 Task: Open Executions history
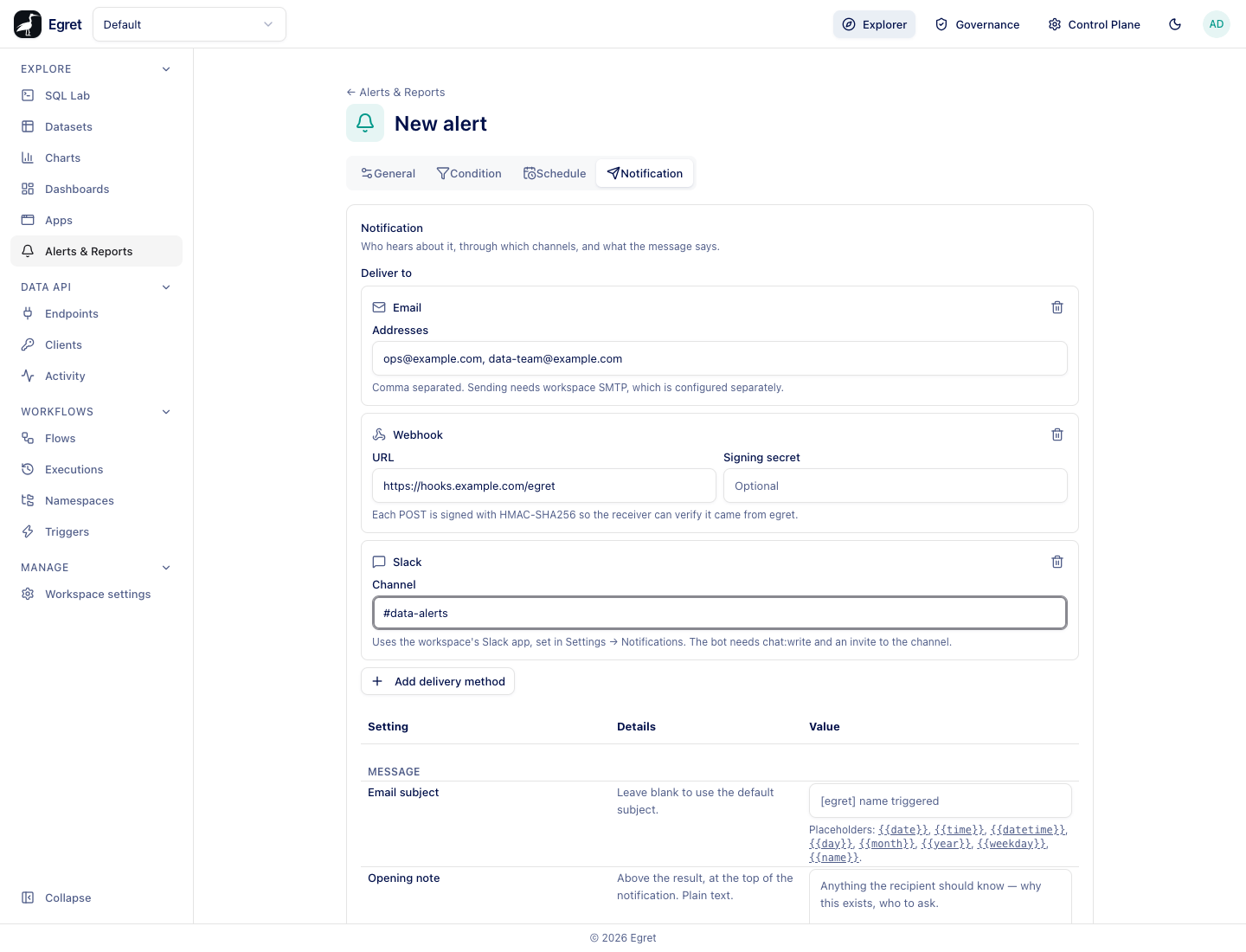(96, 469)
